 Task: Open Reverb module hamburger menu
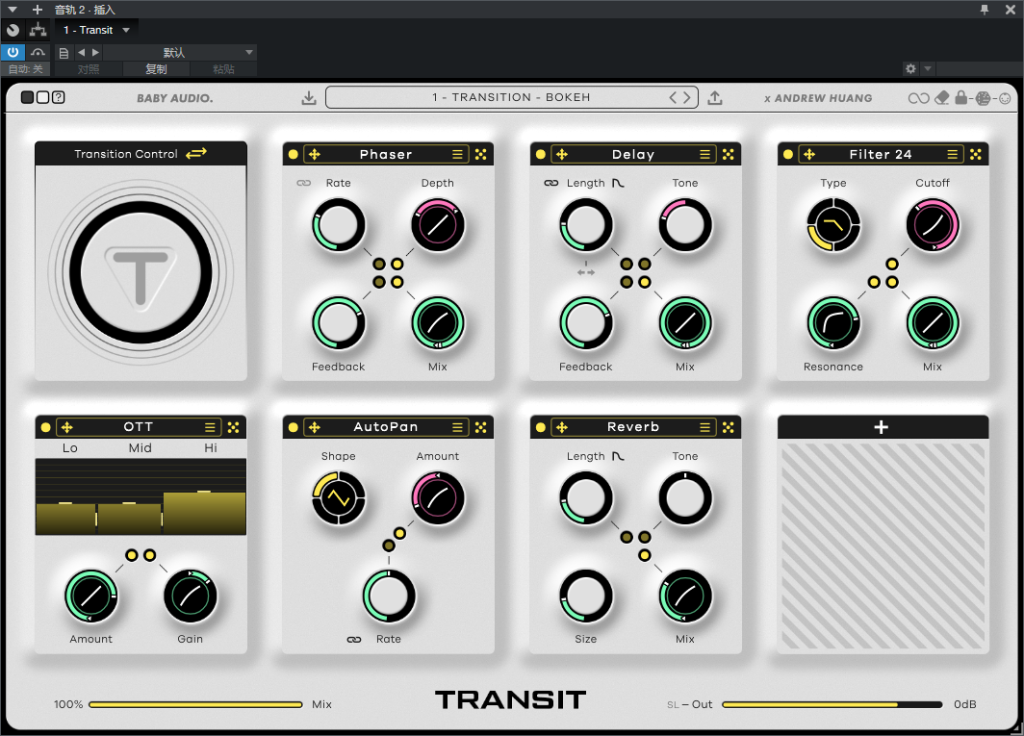pos(705,427)
